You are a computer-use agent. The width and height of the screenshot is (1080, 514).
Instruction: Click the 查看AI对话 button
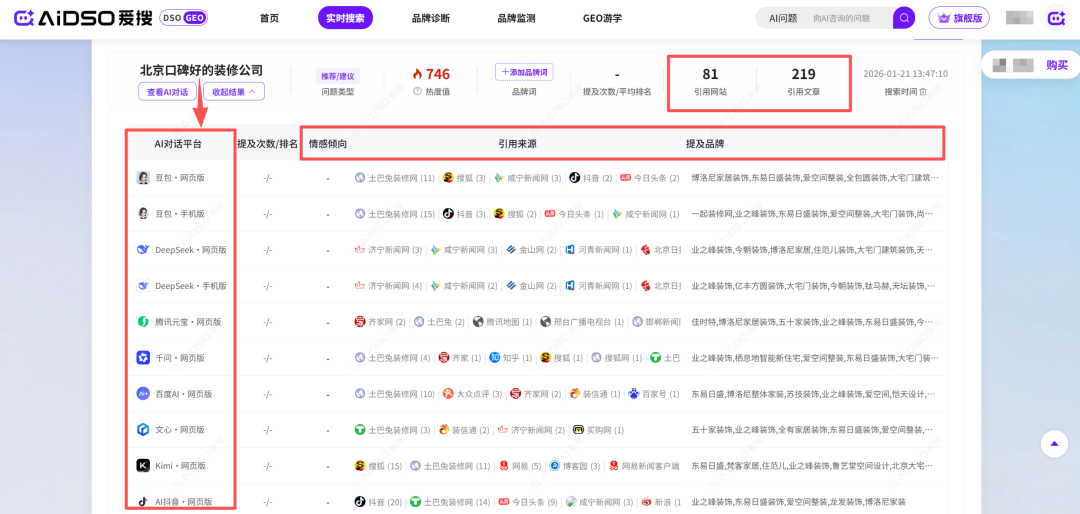(167, 92)
